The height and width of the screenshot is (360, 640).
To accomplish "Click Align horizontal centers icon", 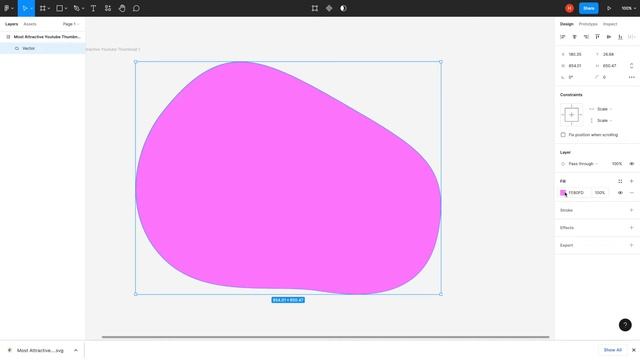I will click(574, 37).
